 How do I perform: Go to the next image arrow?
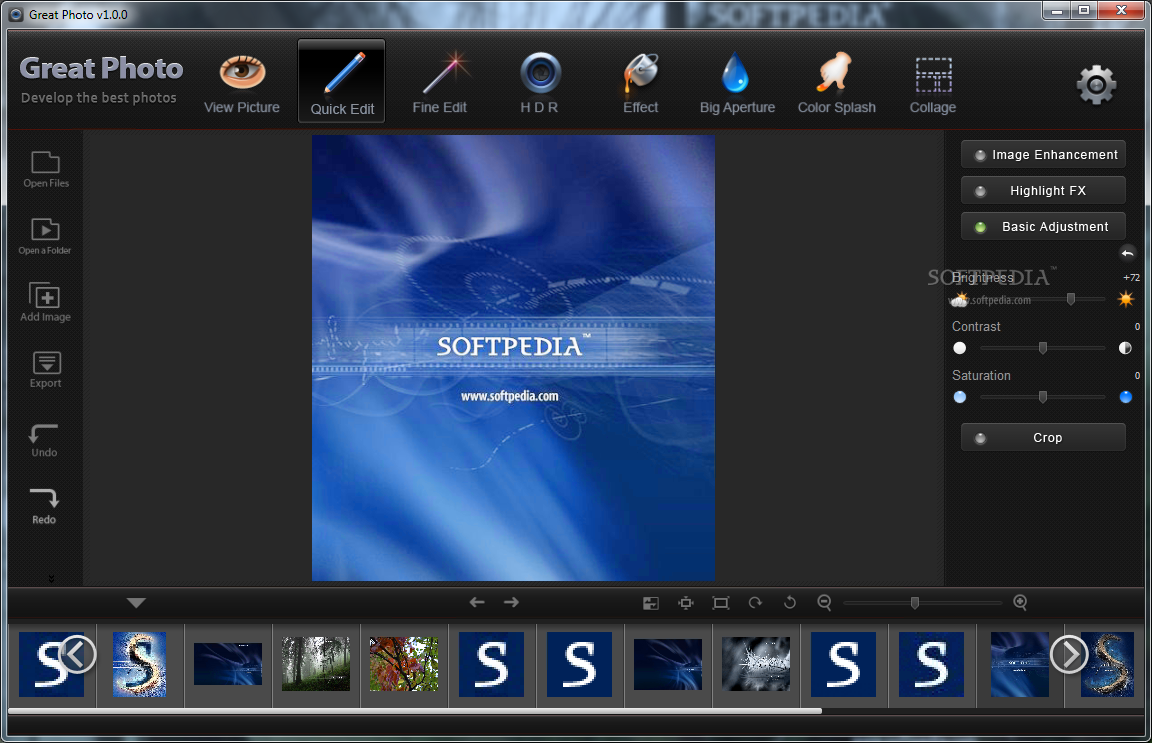(511, 603)
